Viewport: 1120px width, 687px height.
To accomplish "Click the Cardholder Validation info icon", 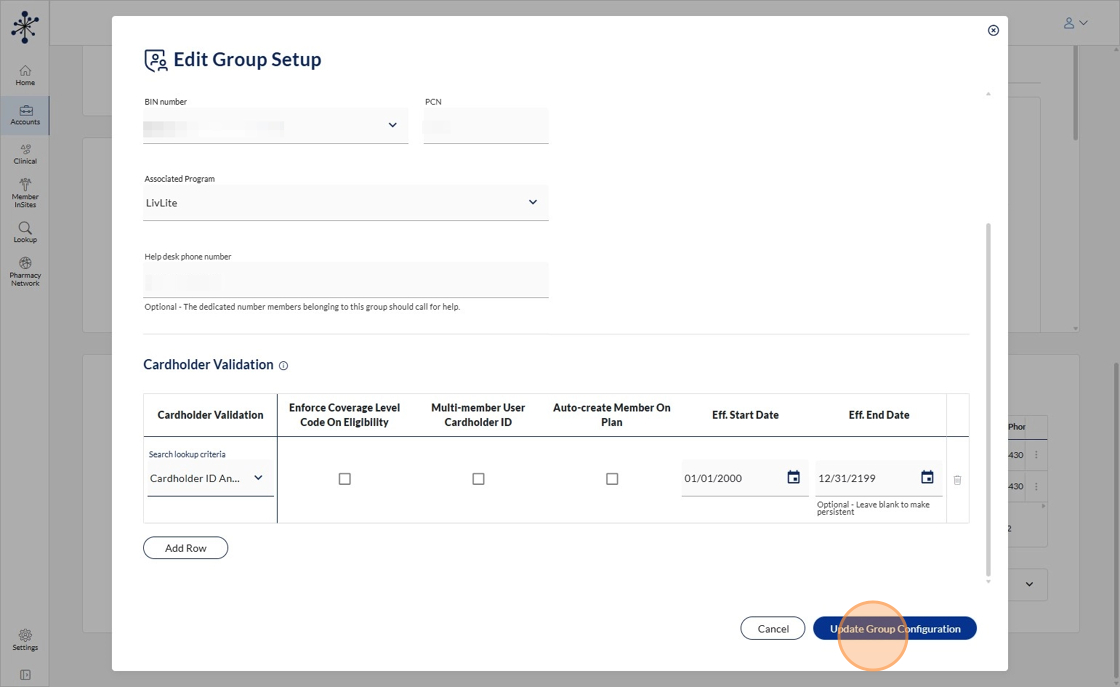I will click(x=284, y=366).
